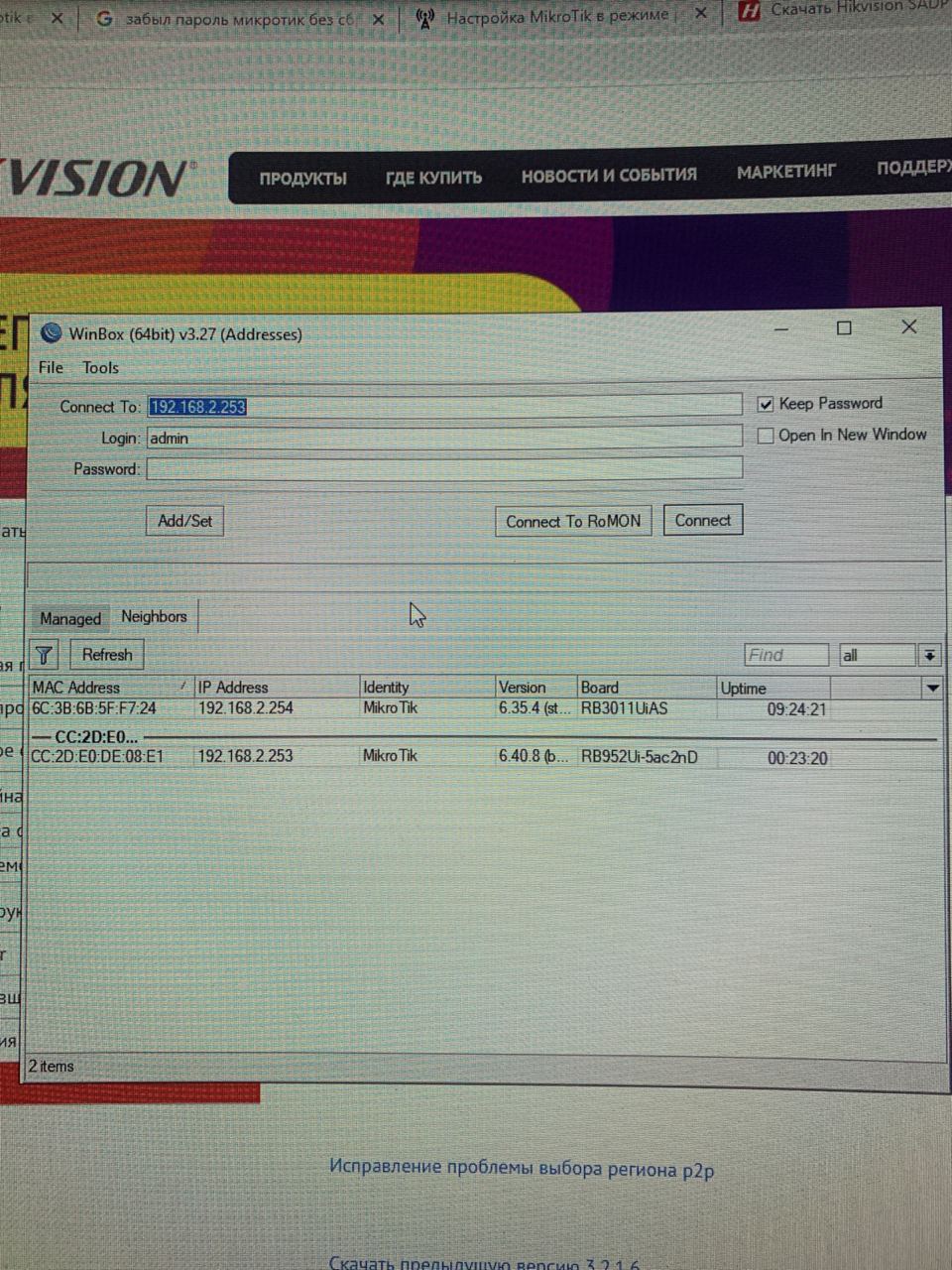The width and height of the screenshot is (952, 1270).
Task: Open the Tools menu in WinBox
Action: tap(100, 367)
